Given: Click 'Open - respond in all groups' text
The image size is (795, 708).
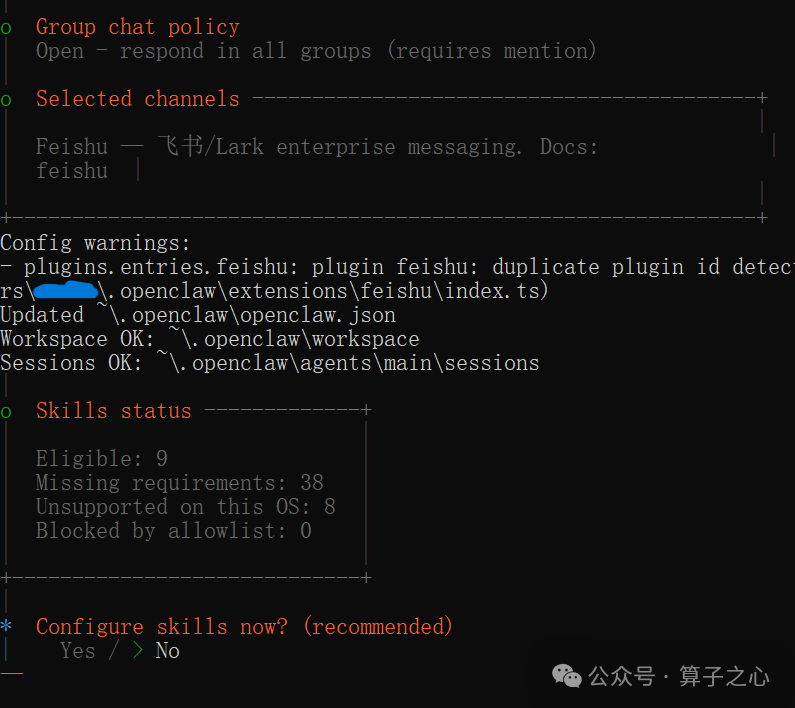Looking at the screenshot, I should [203, 51].
